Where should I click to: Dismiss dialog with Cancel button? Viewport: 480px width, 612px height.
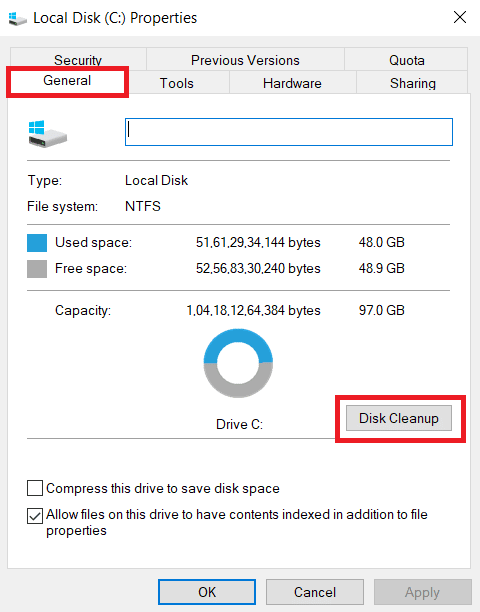(x=315, y=592)
